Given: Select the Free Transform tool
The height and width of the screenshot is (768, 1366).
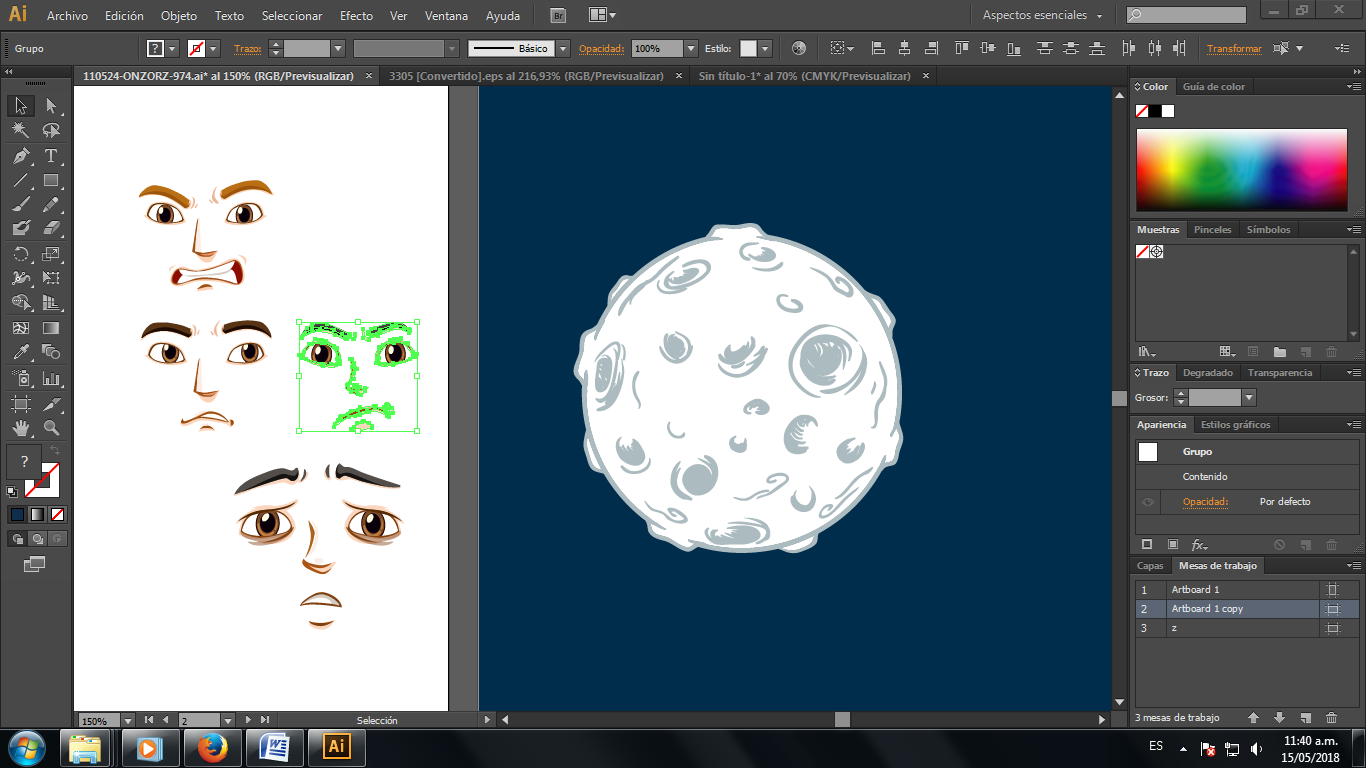Looking at the screenshot, I should [x=51, y=278].
